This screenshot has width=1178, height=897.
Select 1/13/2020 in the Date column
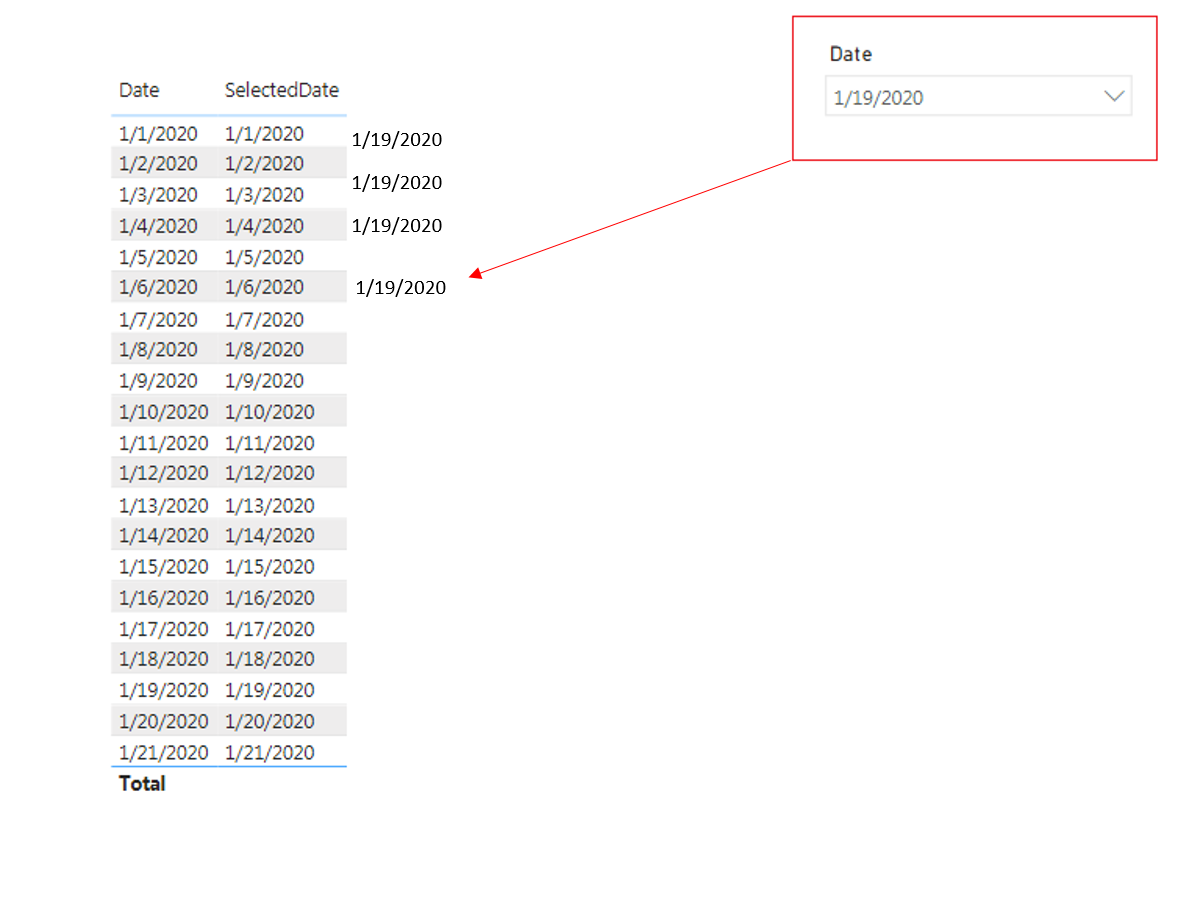(163, 506)
